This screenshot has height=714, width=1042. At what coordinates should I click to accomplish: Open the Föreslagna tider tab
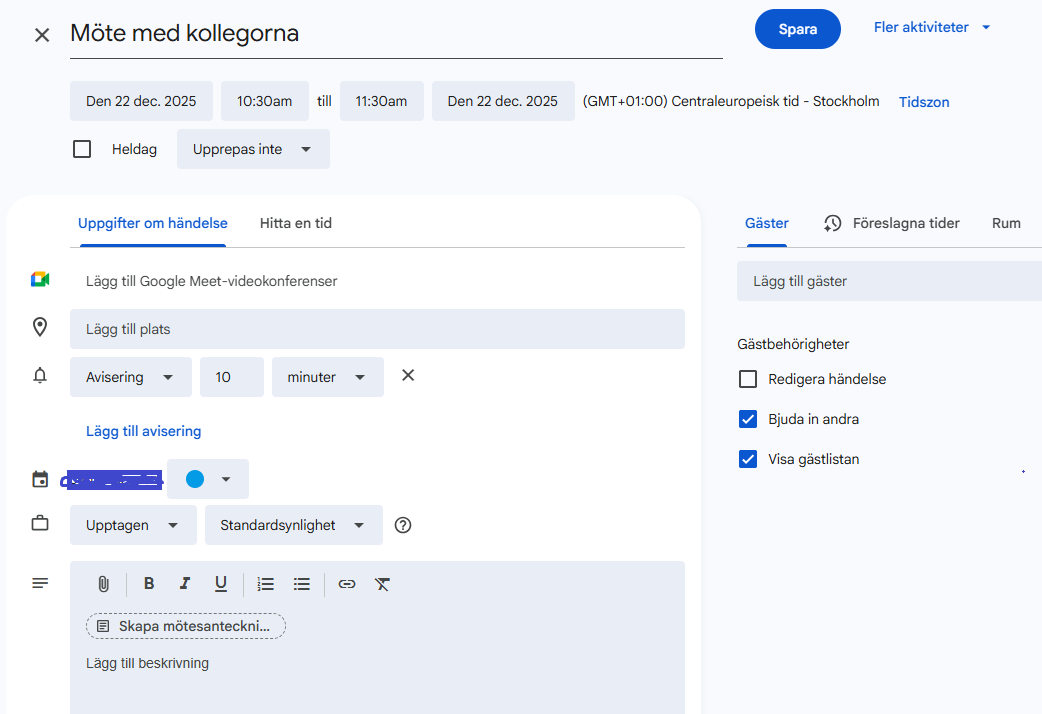pos(891,223)
